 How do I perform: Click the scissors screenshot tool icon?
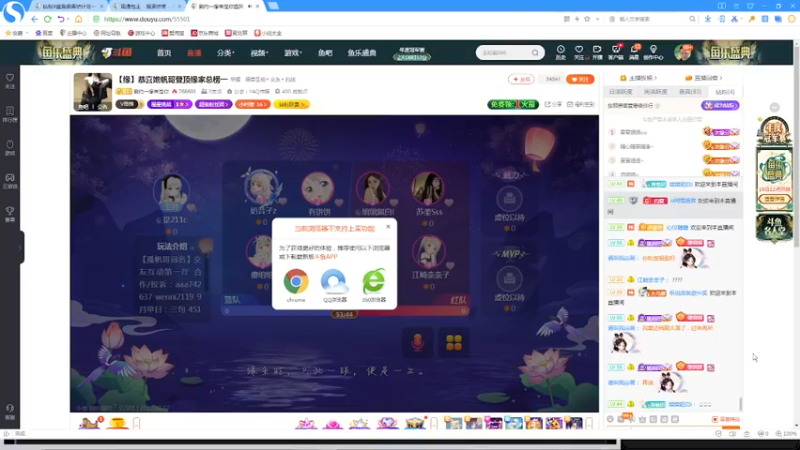(734, 19)
